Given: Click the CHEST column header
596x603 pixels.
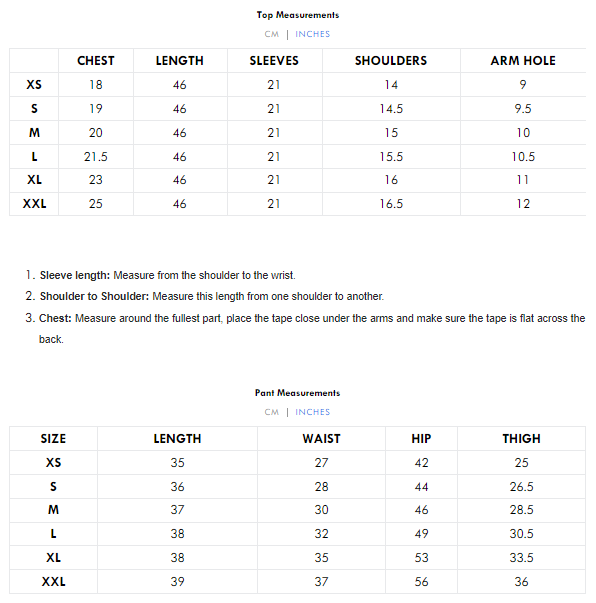Looking at the screenshot, I should (96, 61).
